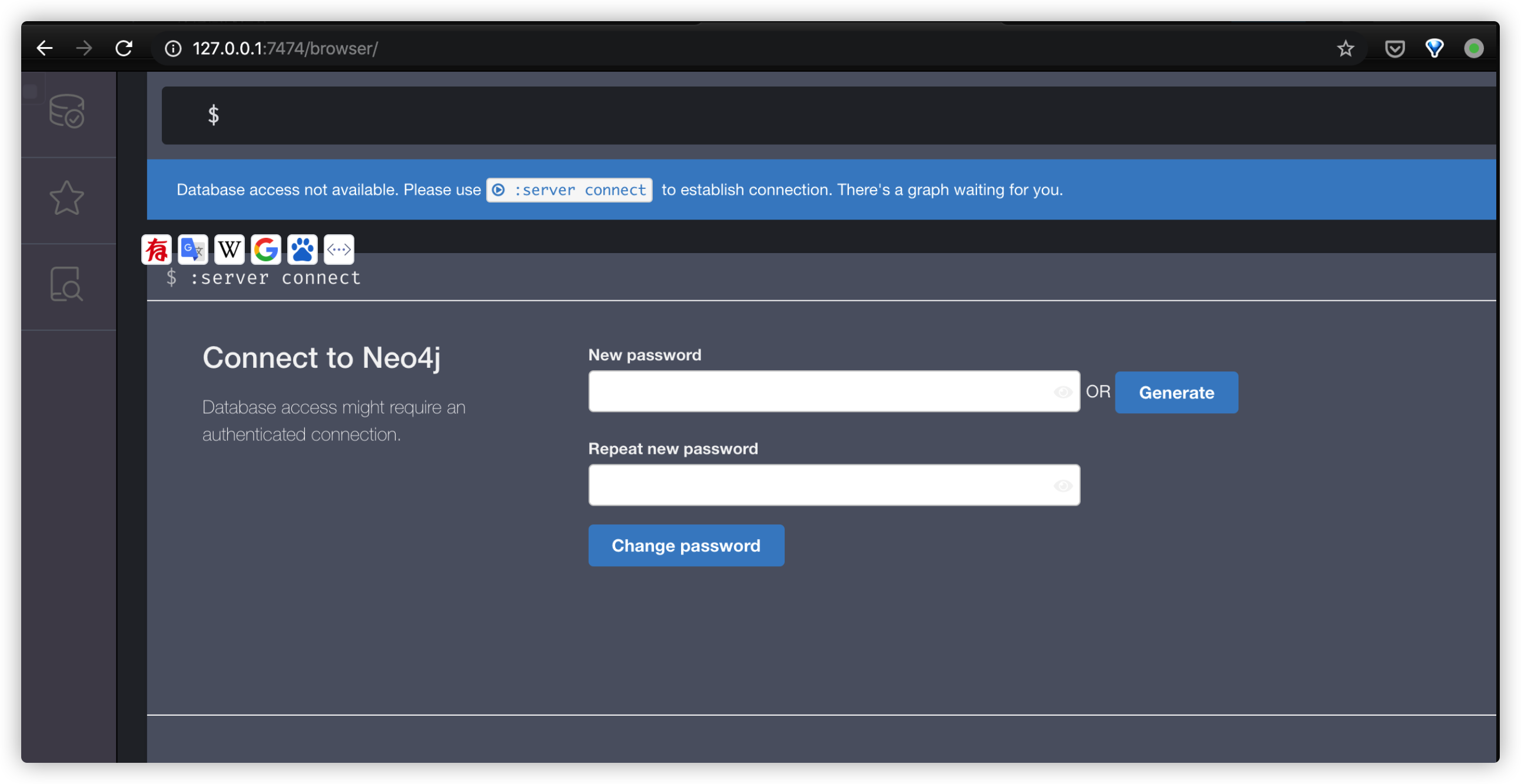Image resolution: width=1521 pixels, height=784 pixels.
Task: Click the Change password button
Action: click(x=686, y=546)
